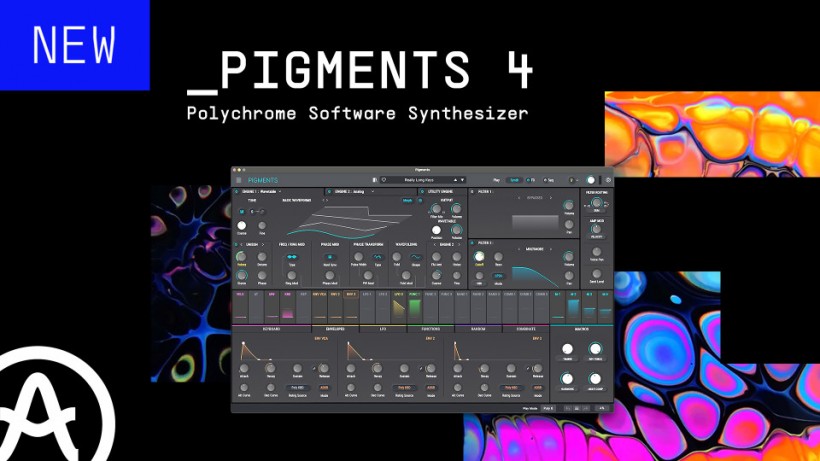Open the settings gear icon in the top bar

pos(607,180)
